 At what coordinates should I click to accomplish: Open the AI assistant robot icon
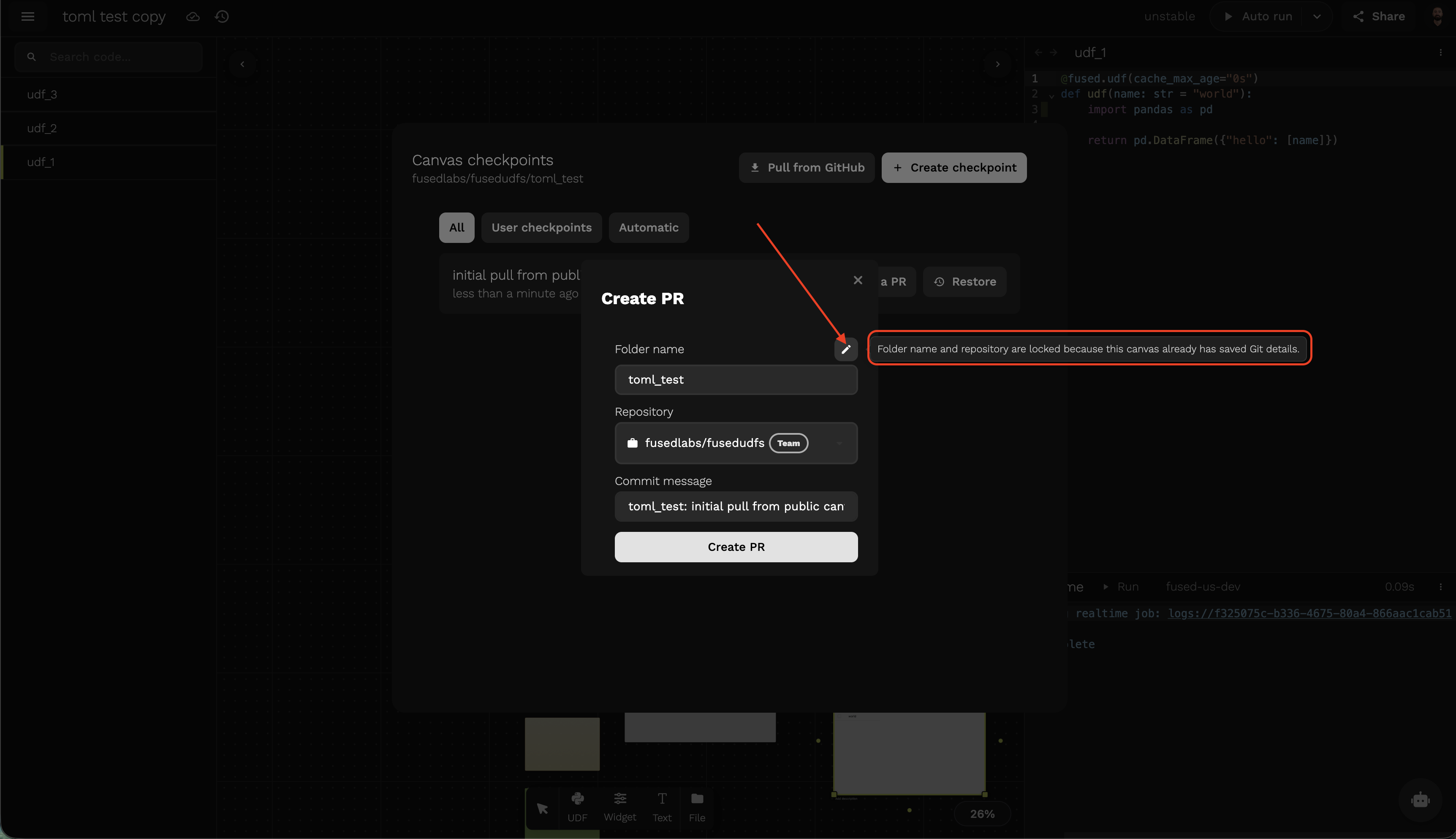(1420, 801)
